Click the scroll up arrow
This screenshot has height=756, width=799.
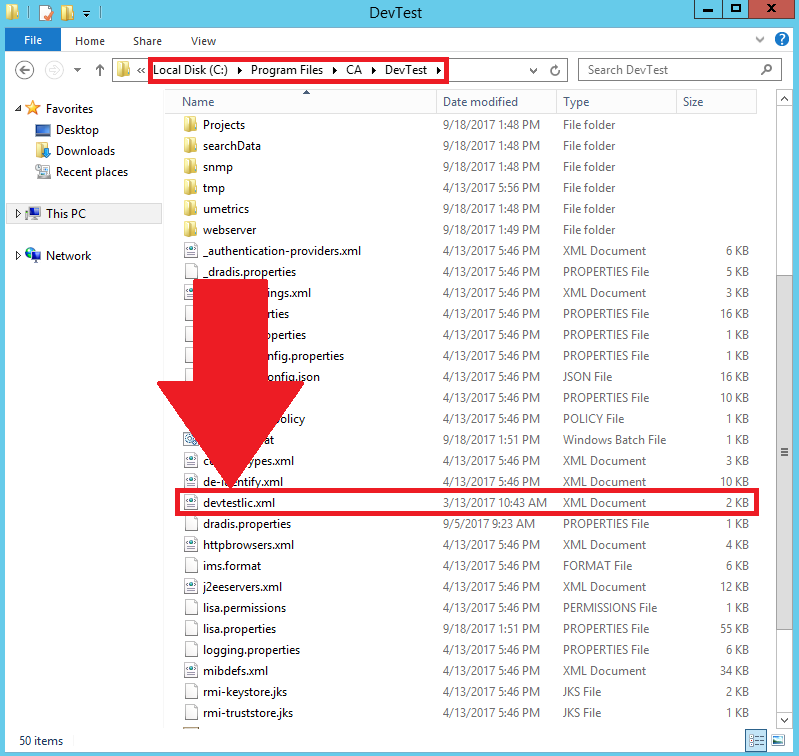tap(784, 98)
